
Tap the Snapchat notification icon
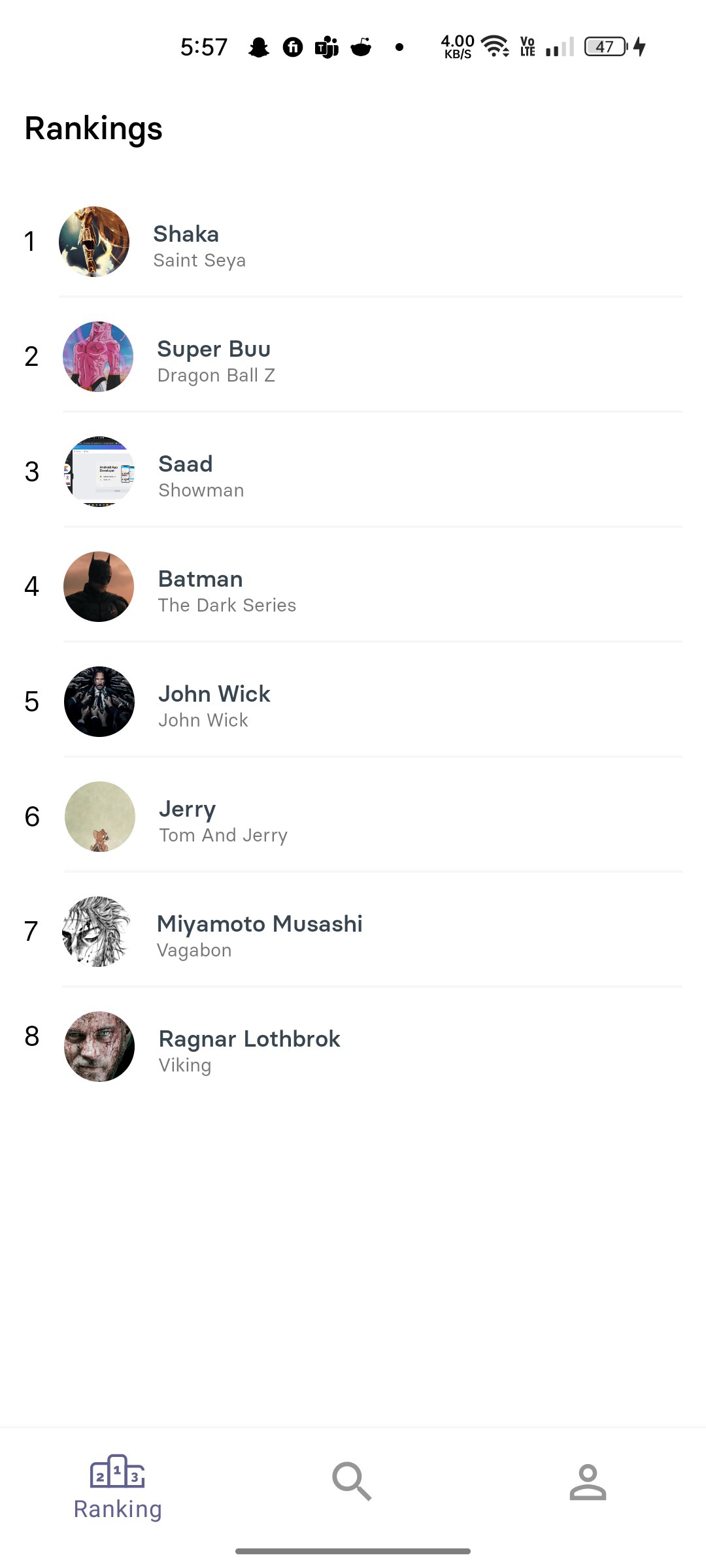[259, 47]
